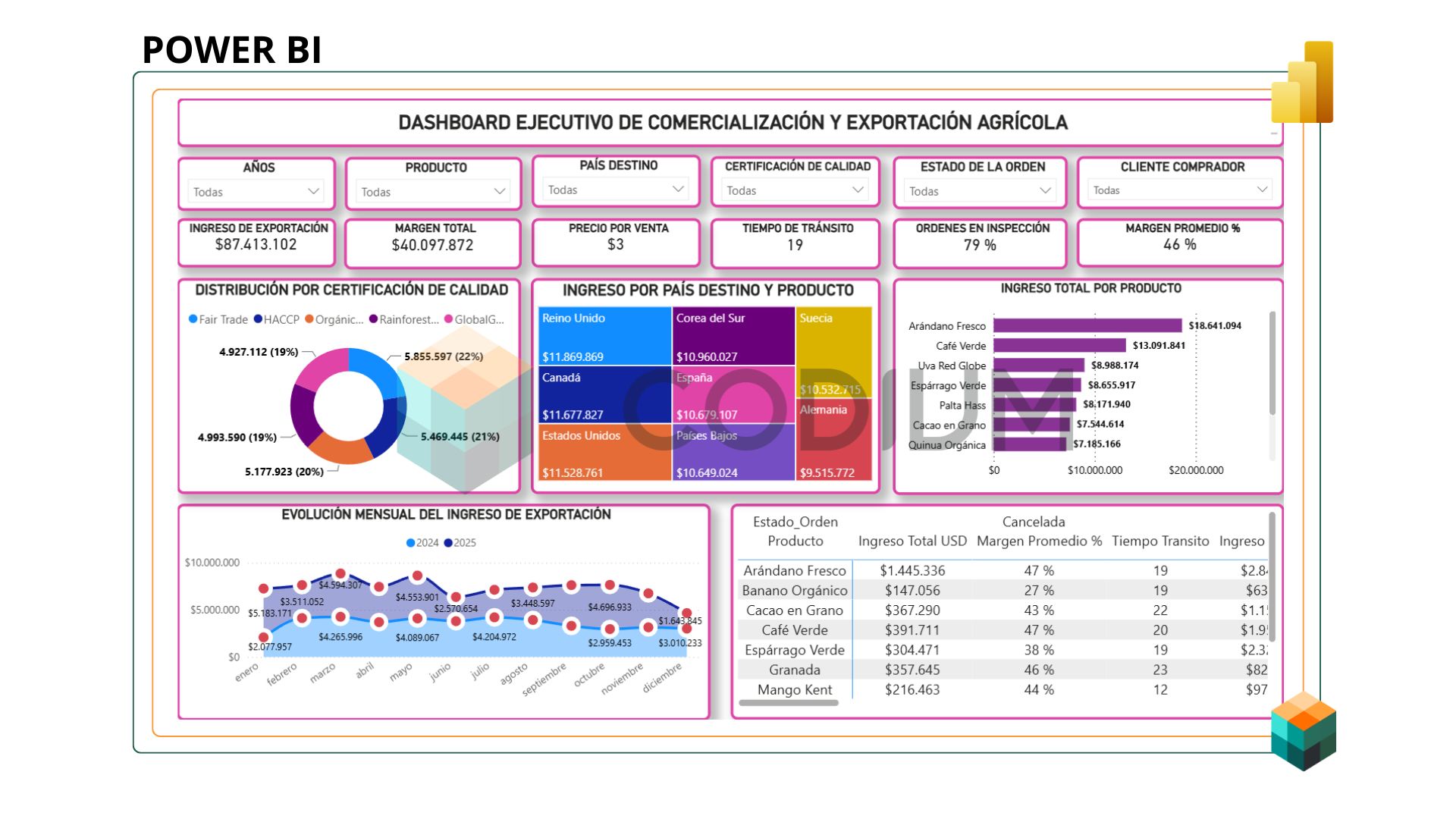Open the PAÍS DESTINO dropdown
The width and height of the screenshot is (1456, 819).
click(x=616, y=190)
